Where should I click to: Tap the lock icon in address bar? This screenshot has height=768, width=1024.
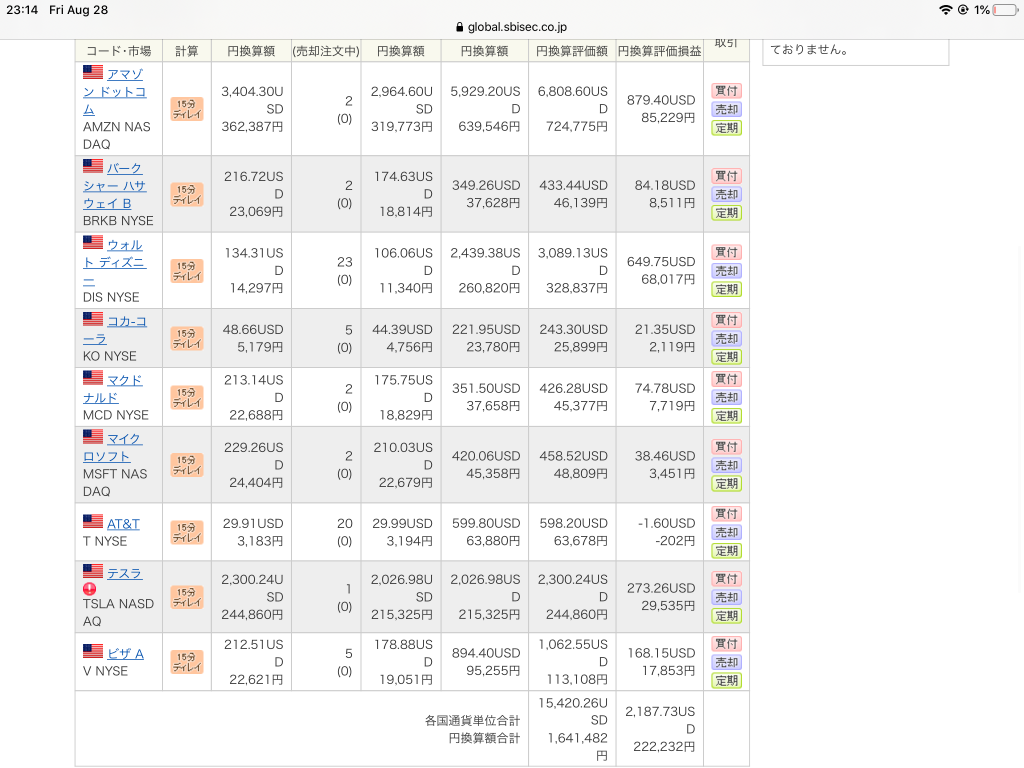tap(459, 27)
